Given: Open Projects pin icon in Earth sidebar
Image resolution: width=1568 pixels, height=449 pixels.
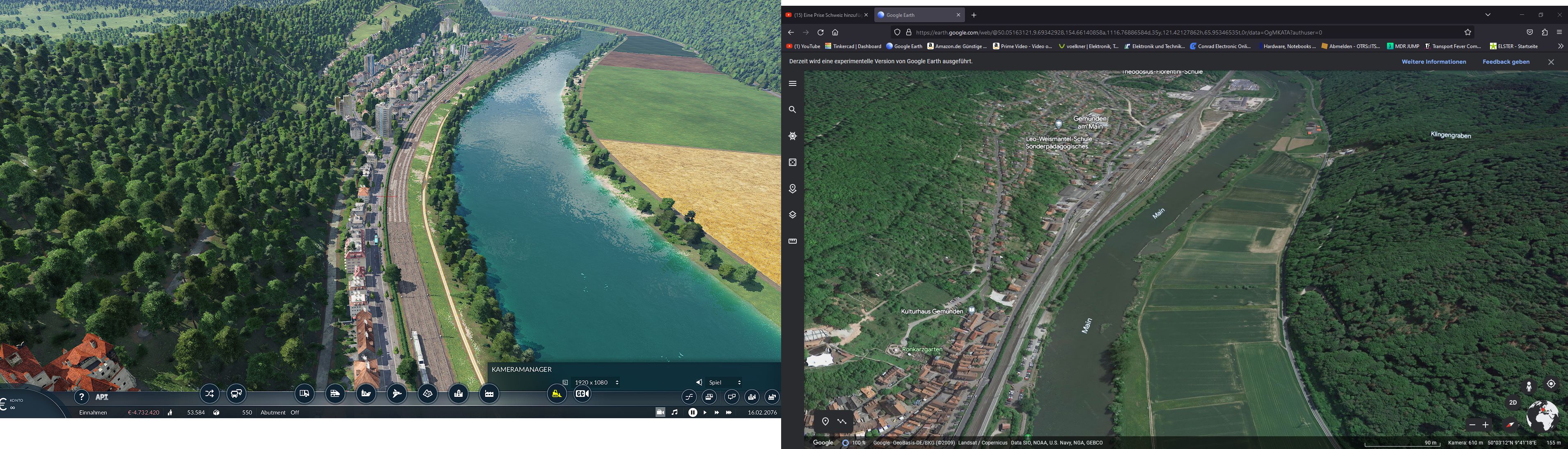Looking at the screenshot, I should (x=793, y=189).
